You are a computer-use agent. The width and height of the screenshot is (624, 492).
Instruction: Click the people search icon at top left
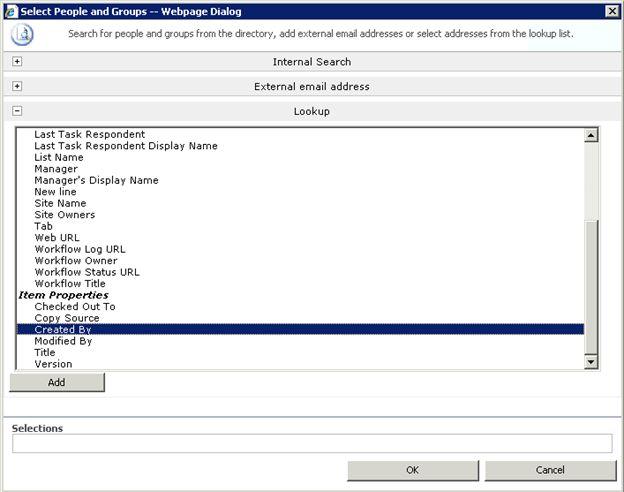(22, 34)
